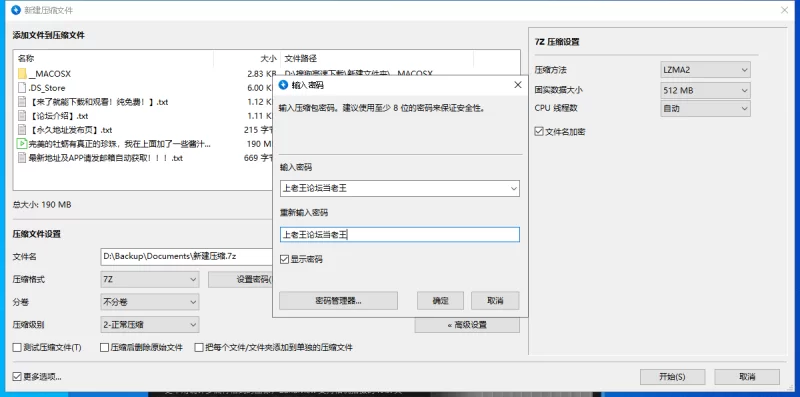
Task: Click the 新建压缩文件 window title icon
Action: click(16, 10)
